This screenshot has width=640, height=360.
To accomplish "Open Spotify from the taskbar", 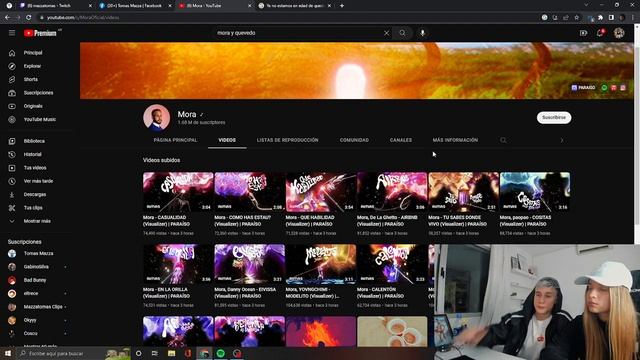I will point(220,353).
